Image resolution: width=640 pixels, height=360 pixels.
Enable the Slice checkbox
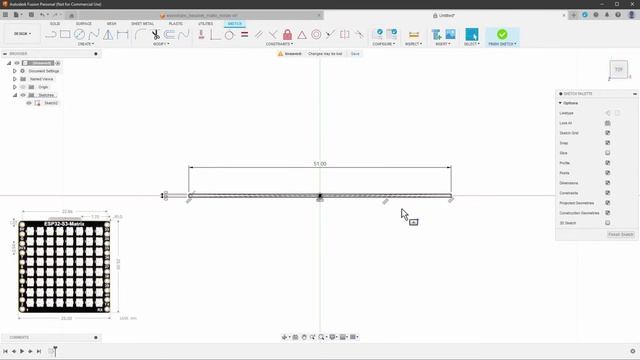607,153
